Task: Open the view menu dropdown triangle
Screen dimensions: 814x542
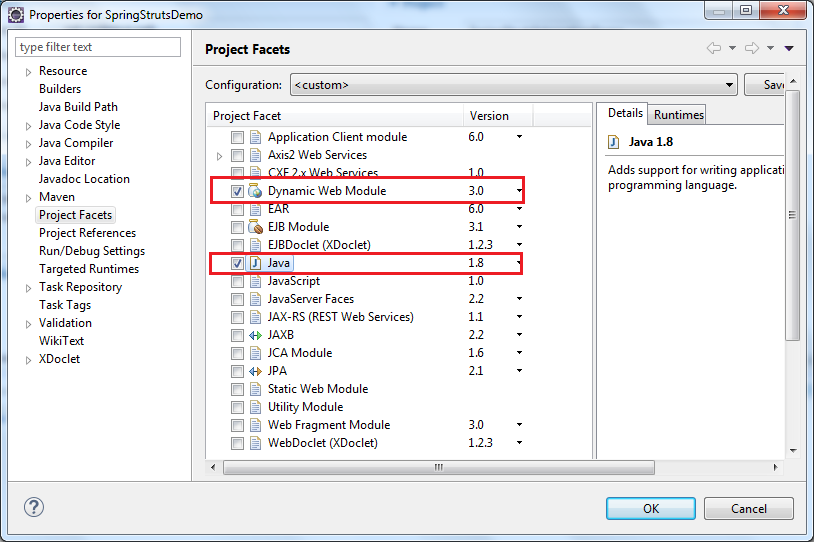Action: [789, 48]
